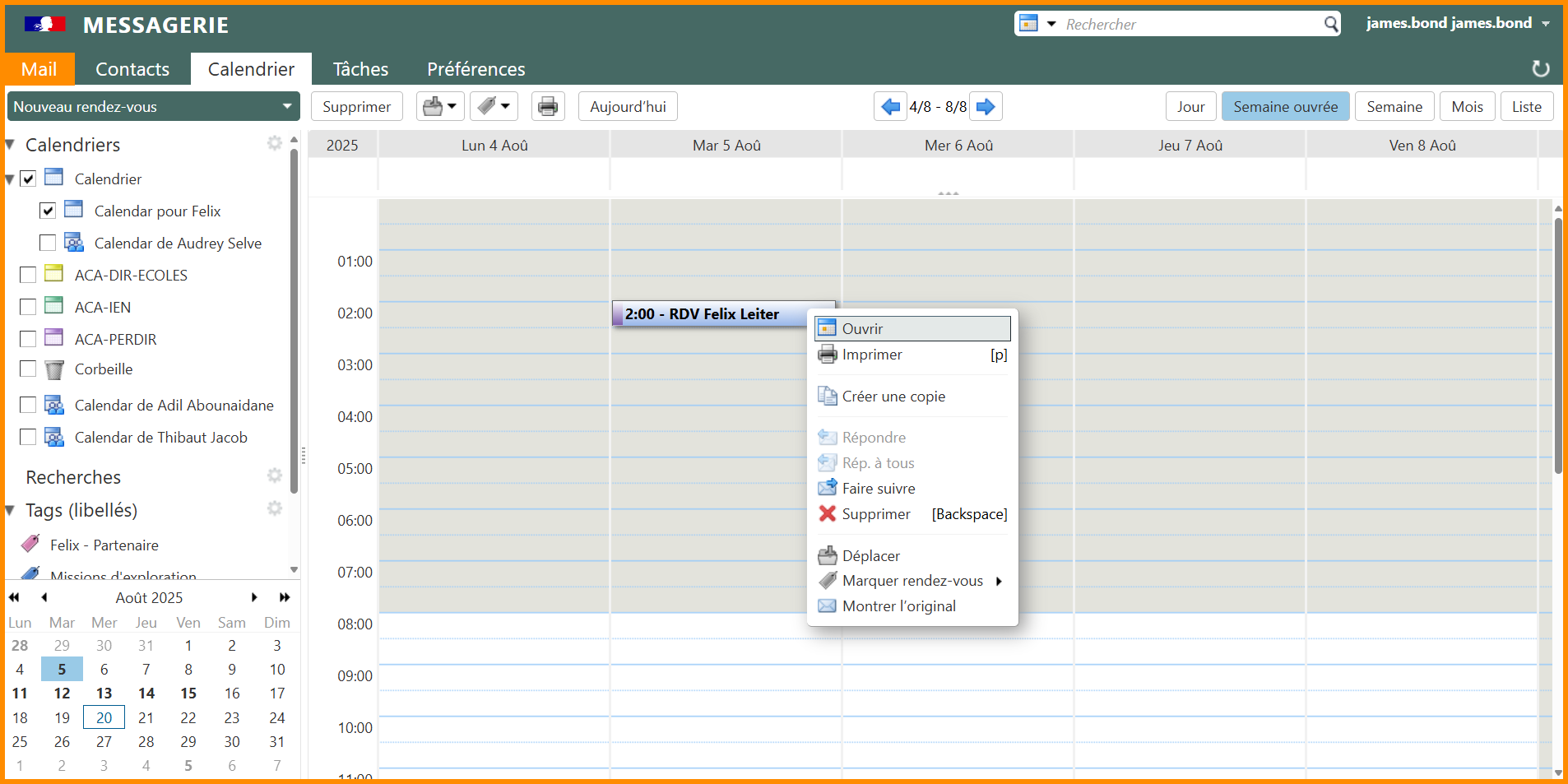Click the search magnifier icon
The height and width of the screenshot is (784, 1568).
pyautogui.click(x=1330, y=24)
